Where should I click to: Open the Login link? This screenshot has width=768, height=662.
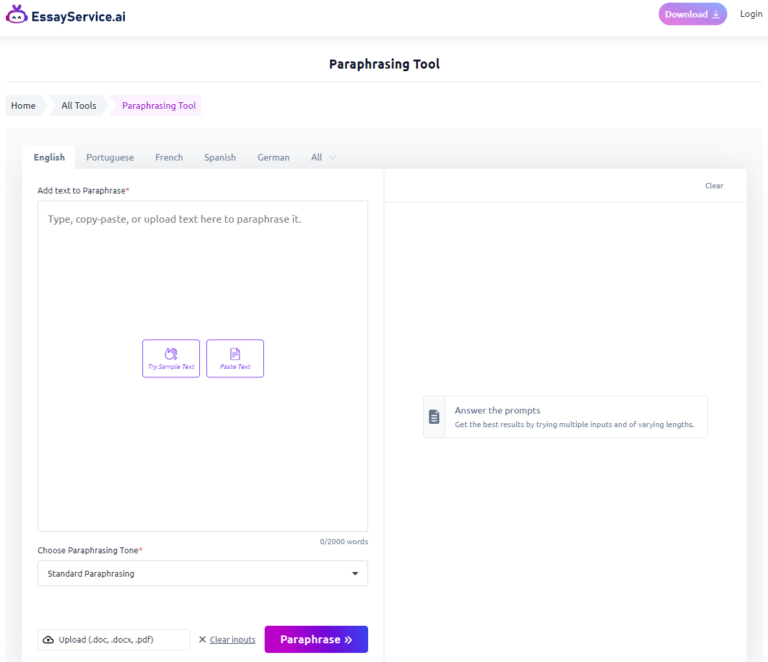click(x=750, y=14)
